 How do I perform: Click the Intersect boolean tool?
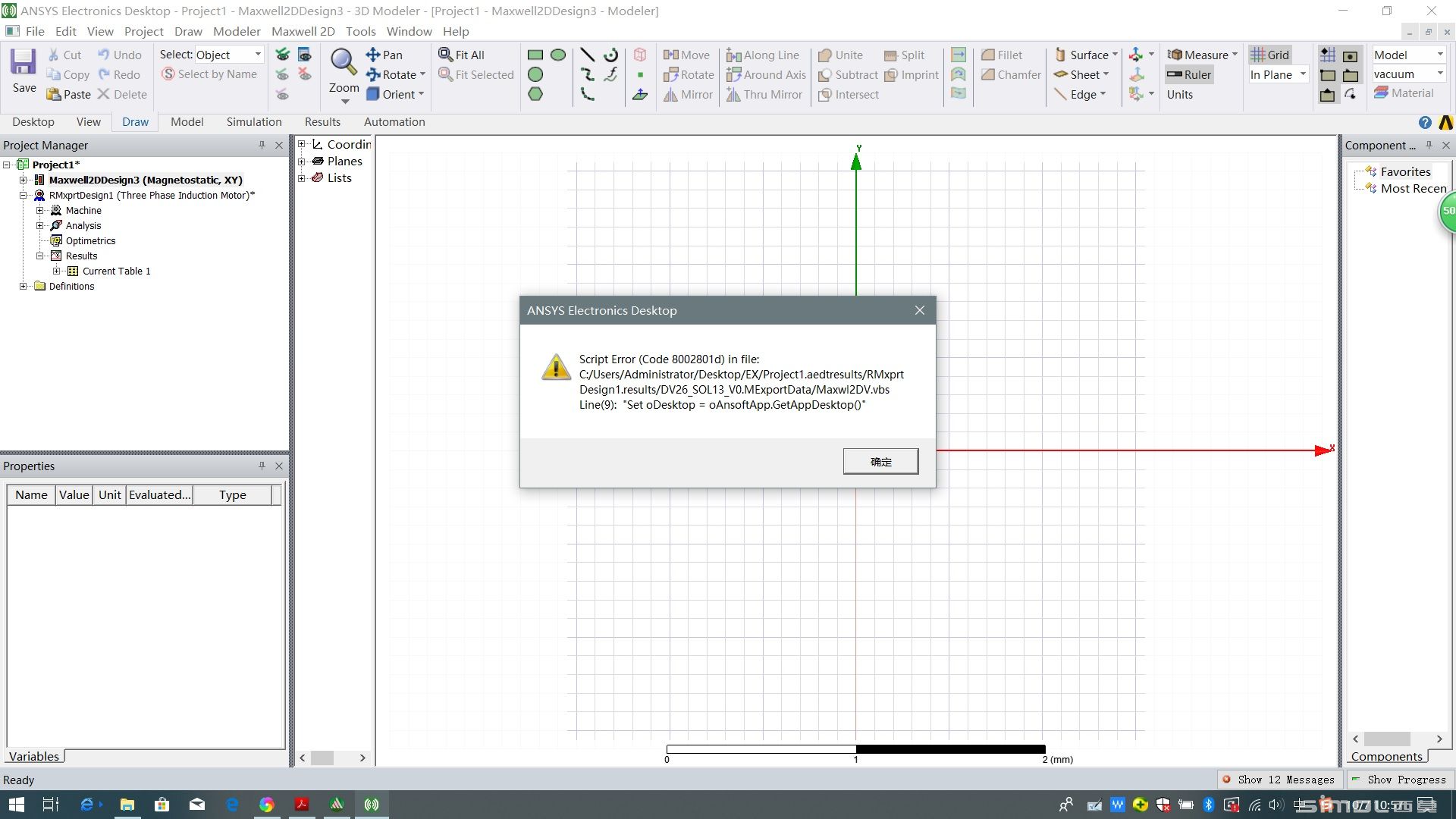(849, 94)
